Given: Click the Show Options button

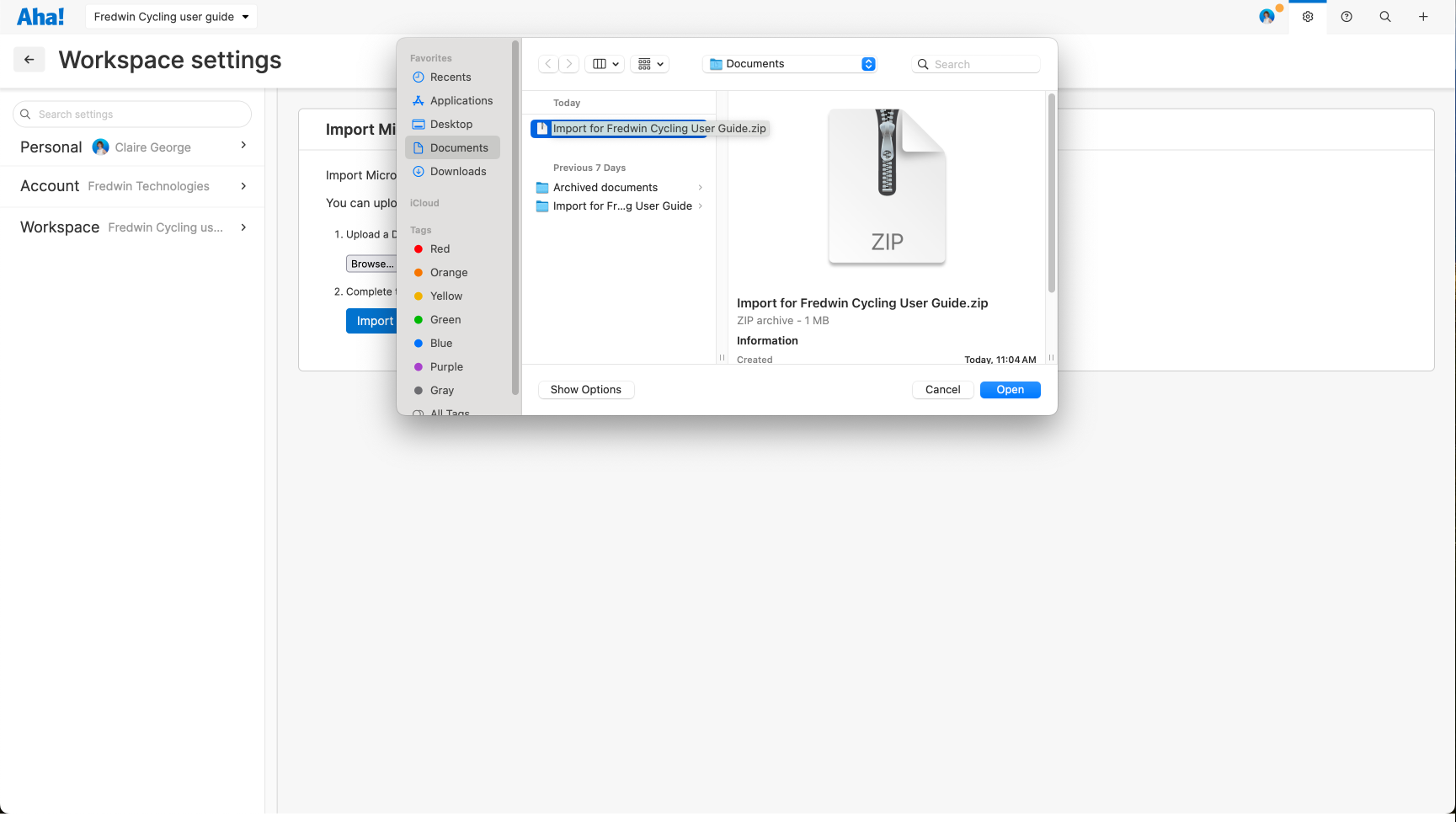Looking at the screenshot, I should (585, 389).
